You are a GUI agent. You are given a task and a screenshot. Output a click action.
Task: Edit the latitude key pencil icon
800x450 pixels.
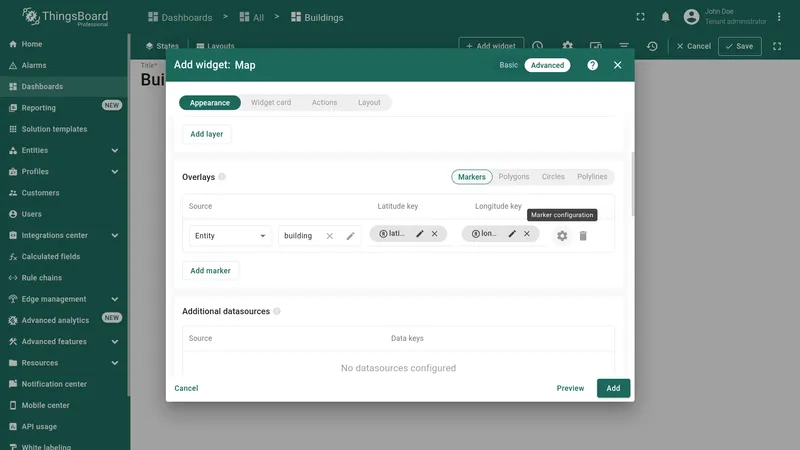point(420,234)
